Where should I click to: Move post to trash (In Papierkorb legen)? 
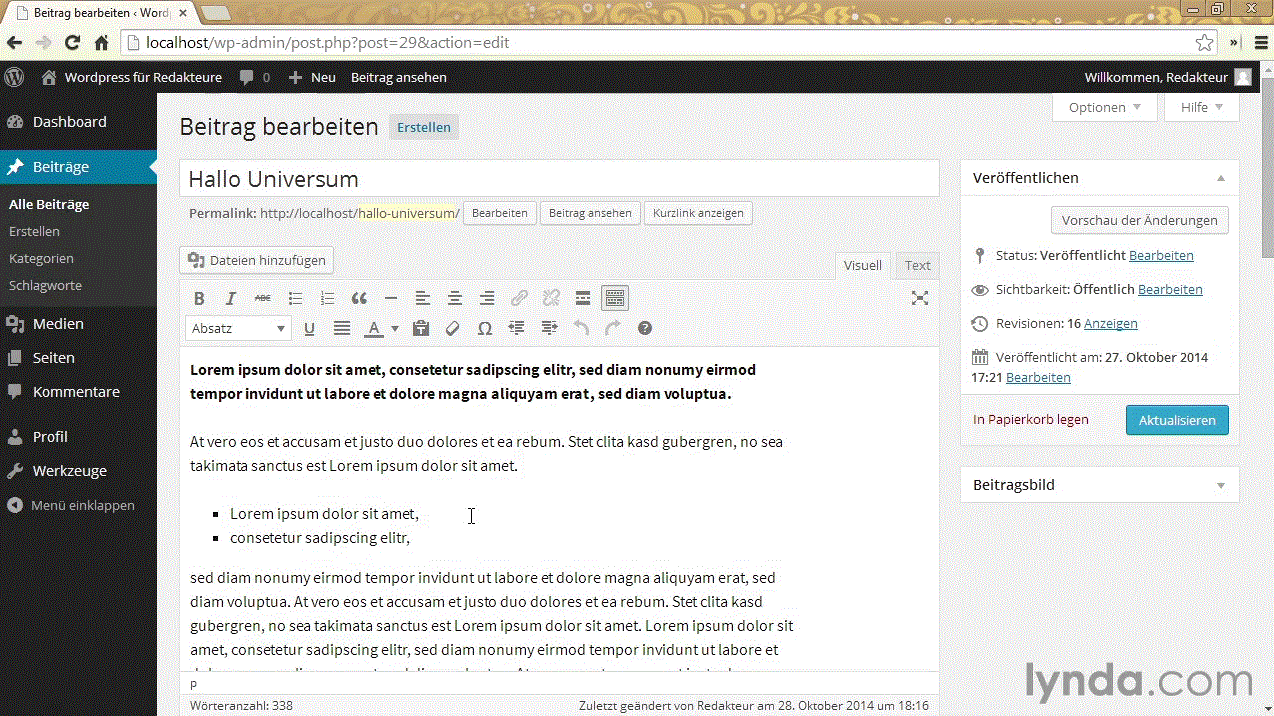click(x=1031, y=420)
